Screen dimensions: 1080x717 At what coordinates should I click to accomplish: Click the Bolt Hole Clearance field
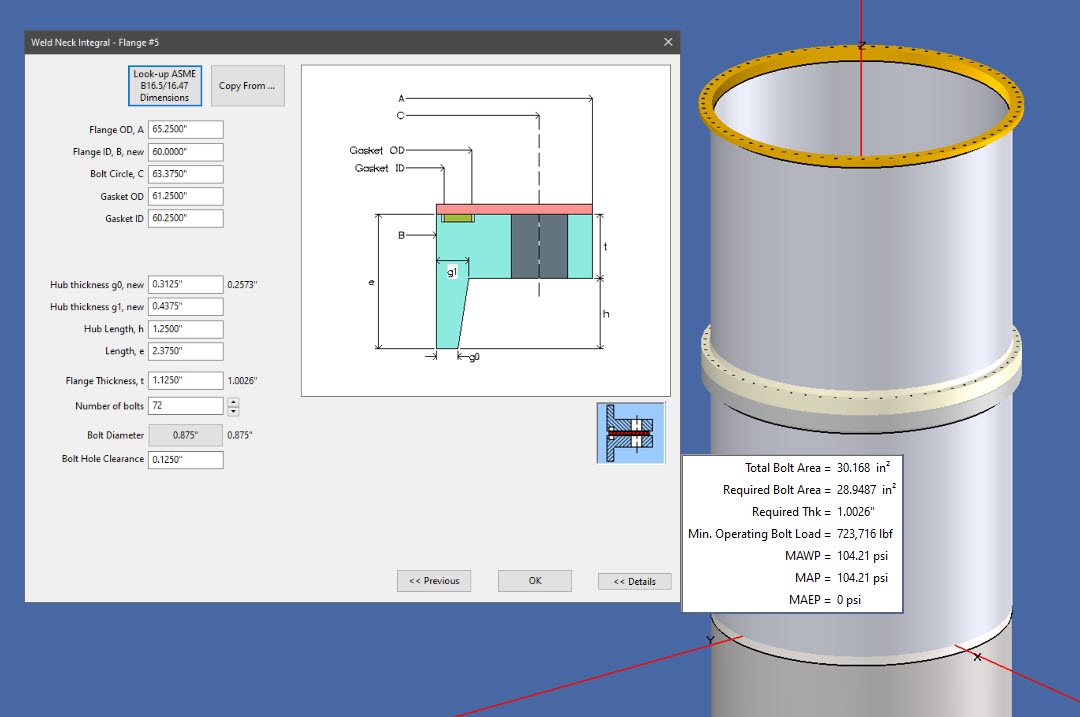click(x=185, y=459)
